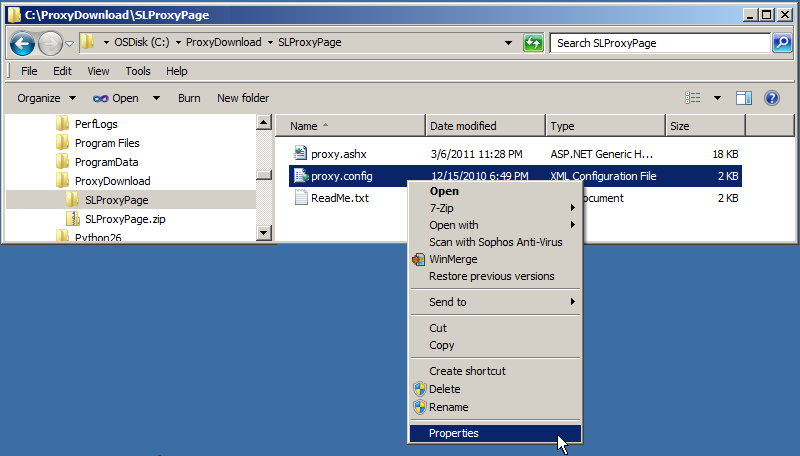Viewport: 800px width, 456px height.
Task: Click the blue Help question mark icon
Action: (x=772, y=97)
